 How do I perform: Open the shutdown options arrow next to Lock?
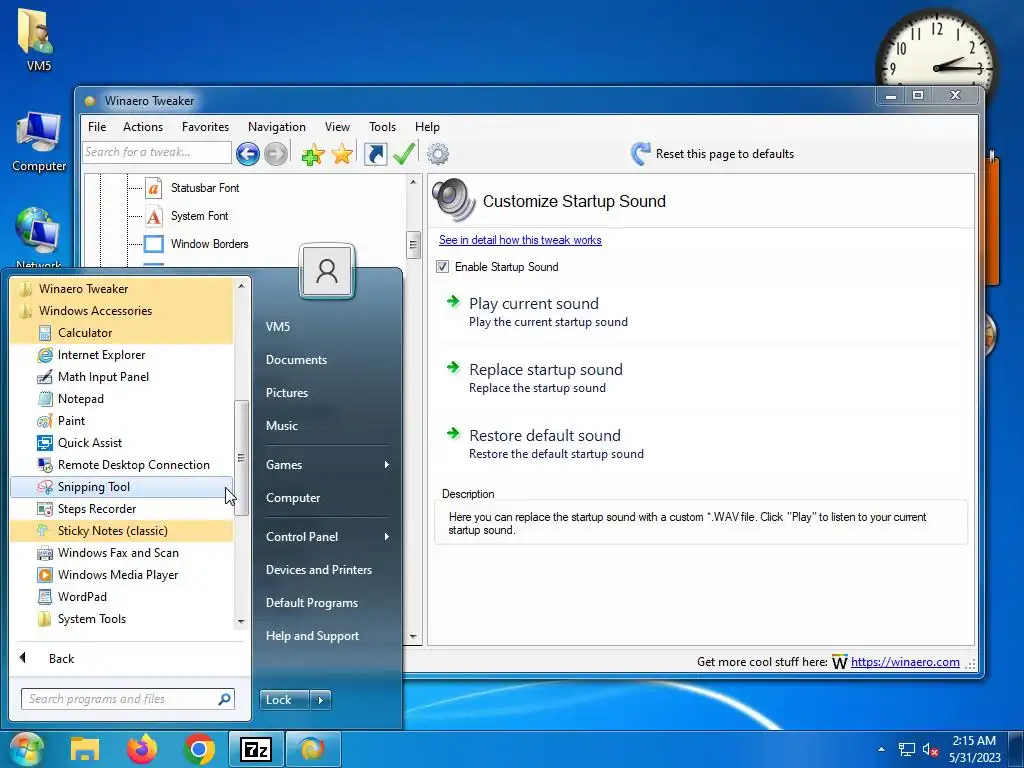click(x=320, y=699)
